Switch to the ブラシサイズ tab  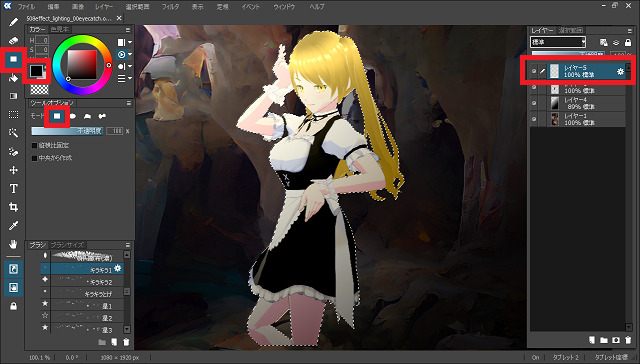point(67,245)
